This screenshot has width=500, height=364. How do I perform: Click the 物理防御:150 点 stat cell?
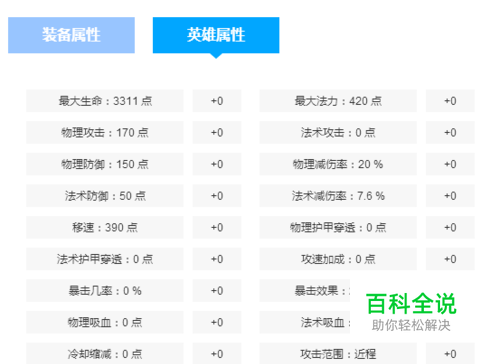click(x=105, y=164)
